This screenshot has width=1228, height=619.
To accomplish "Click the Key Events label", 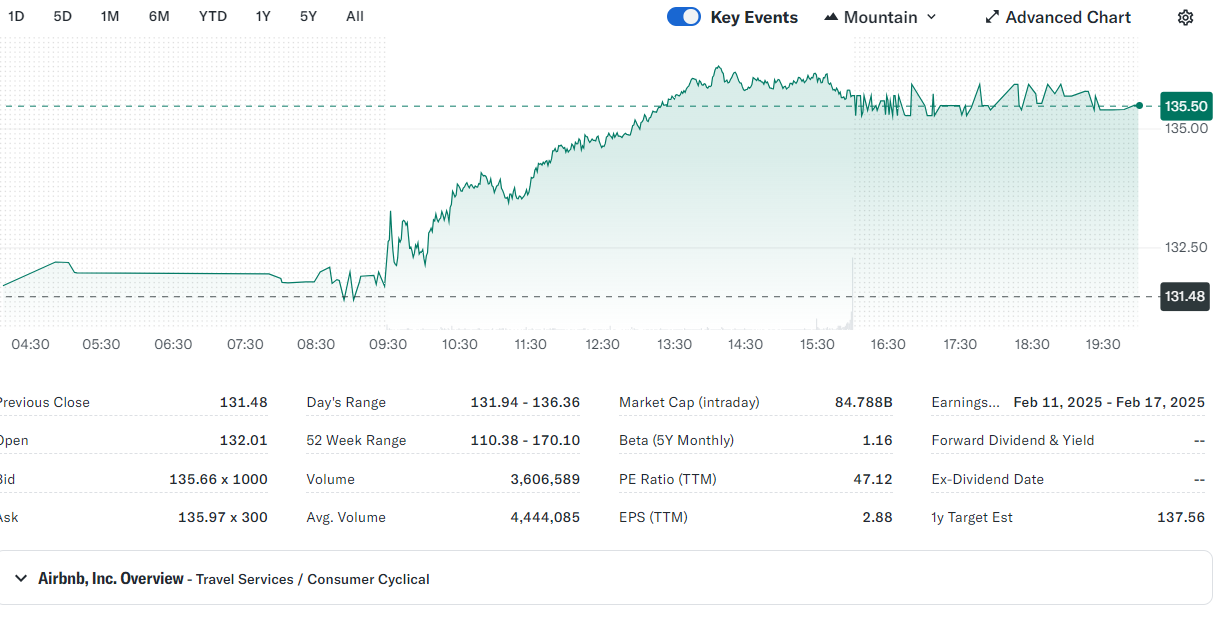I will [x=754, y=17].
